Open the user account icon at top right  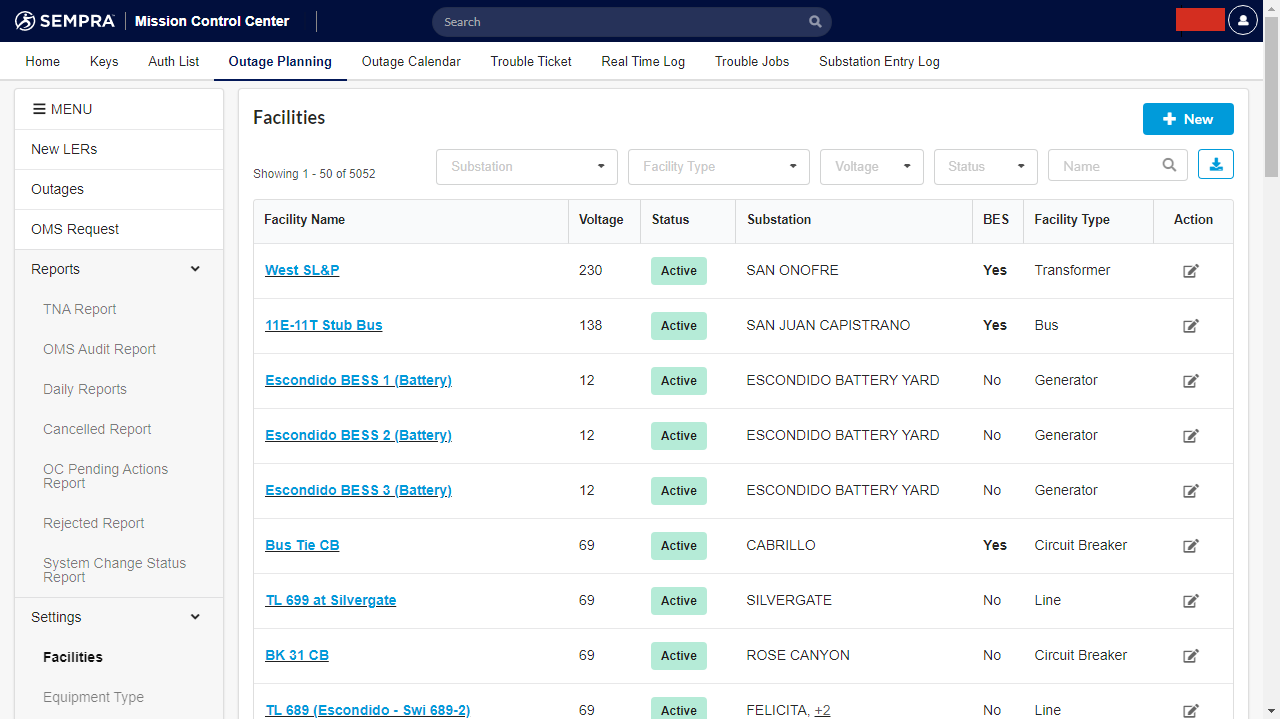(x=1242, y=20)
